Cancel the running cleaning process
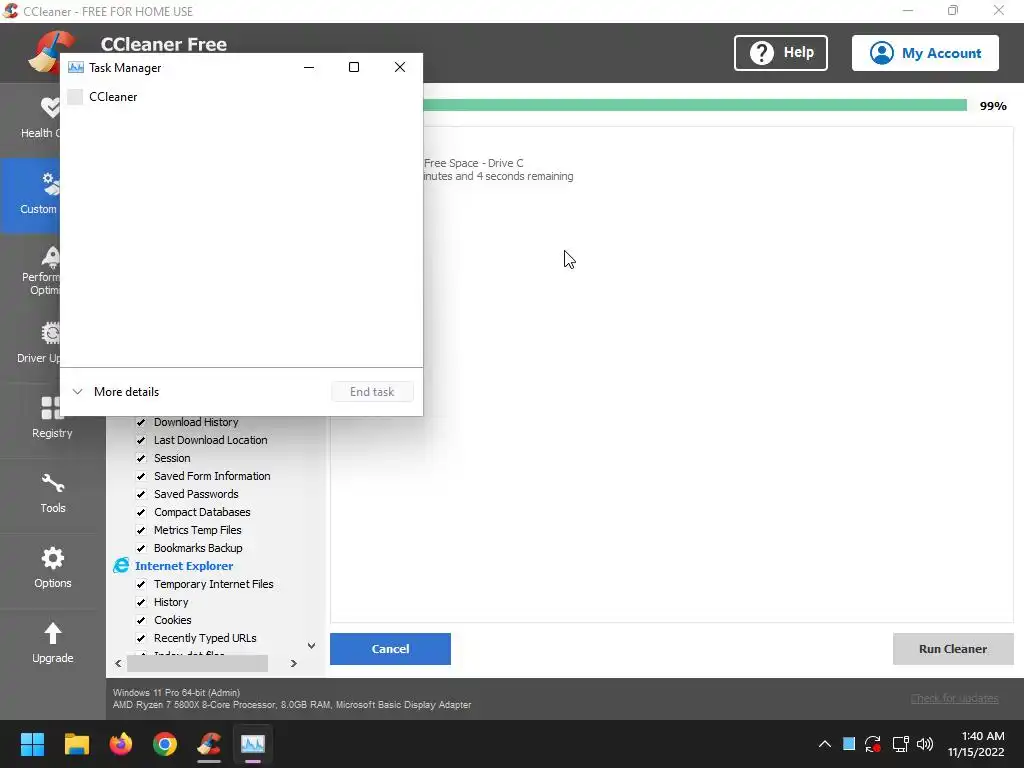Screen dimensions: 1024x768 click(390, 648)
